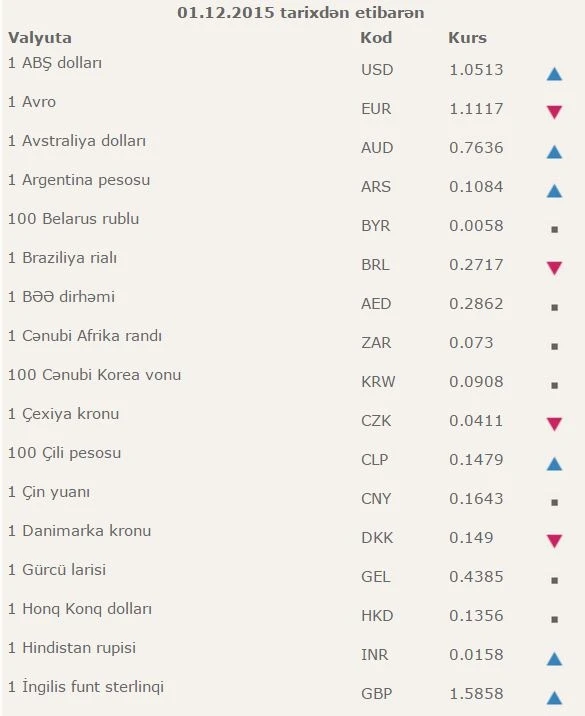Click the USD rate value 1.0513
Screen dimensions: 585x716
click(x=476, y=70)
